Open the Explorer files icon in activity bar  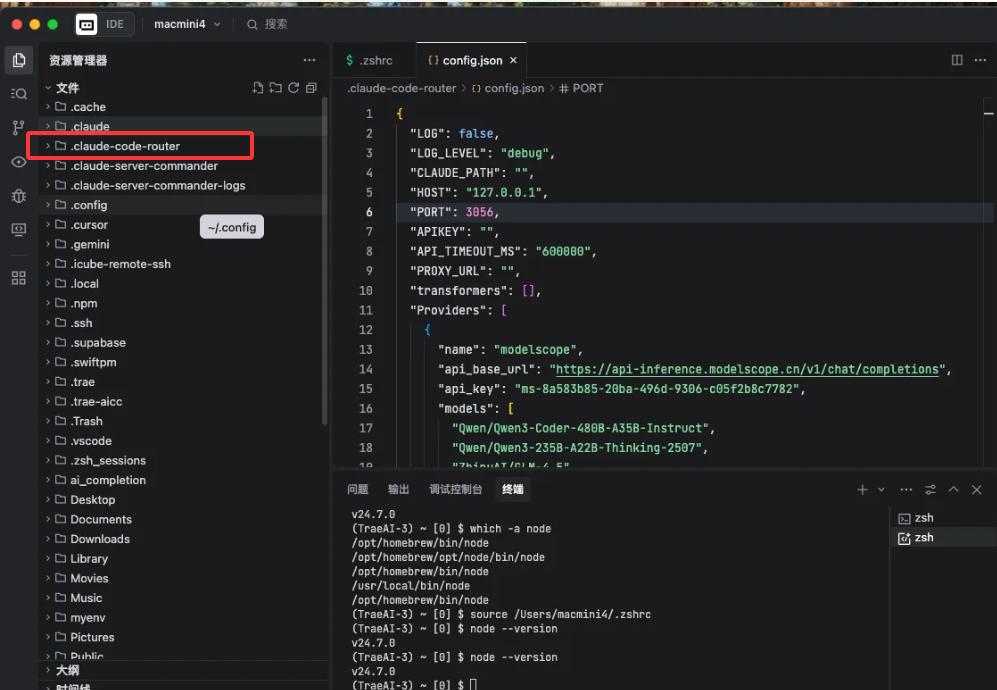19,60
